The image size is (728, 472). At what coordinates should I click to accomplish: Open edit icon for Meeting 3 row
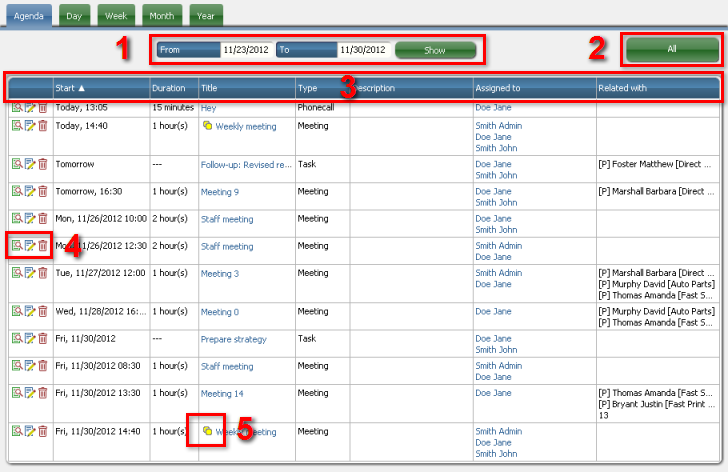point(30,273)
